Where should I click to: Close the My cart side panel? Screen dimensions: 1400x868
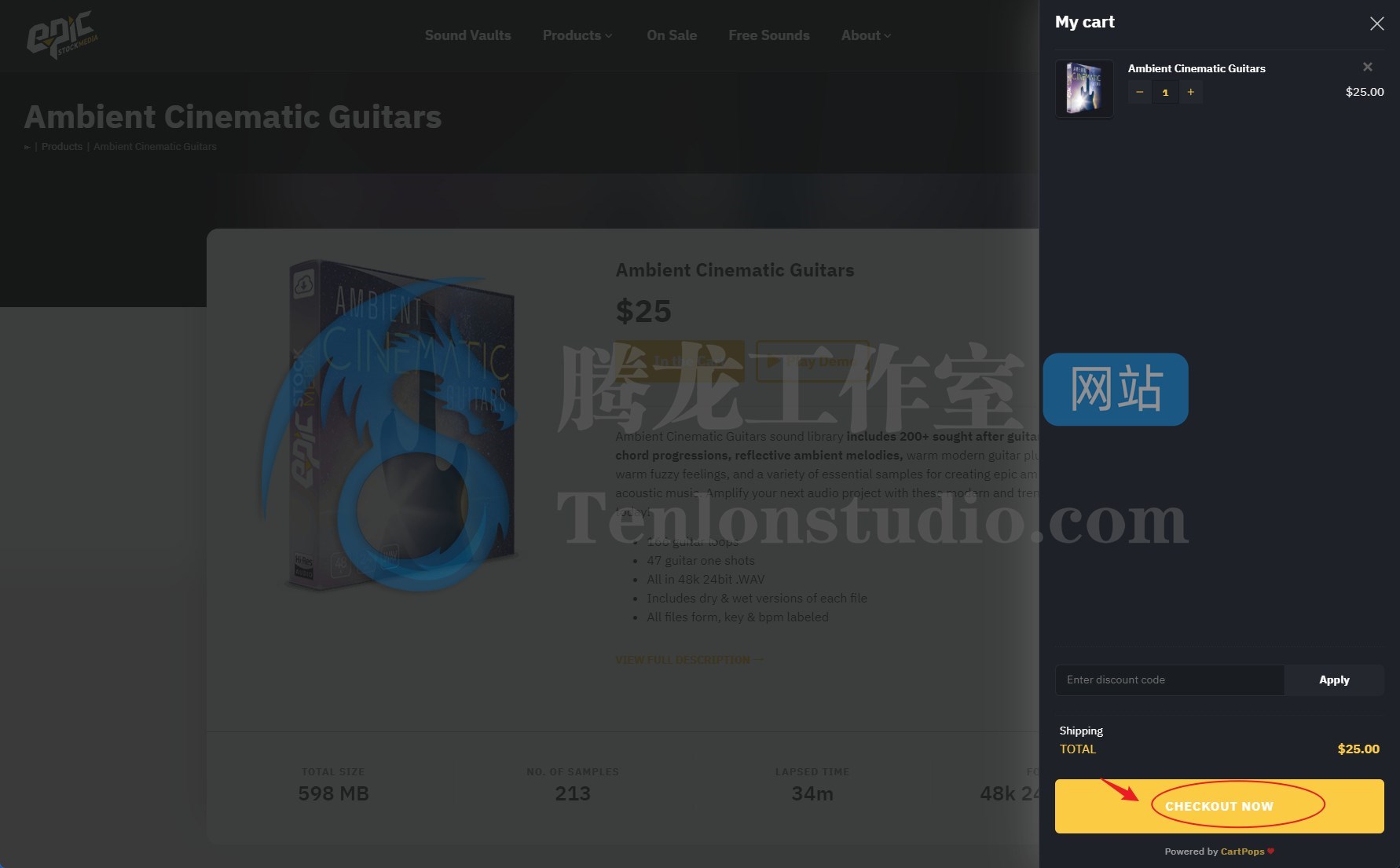(x=1376, y=24)
